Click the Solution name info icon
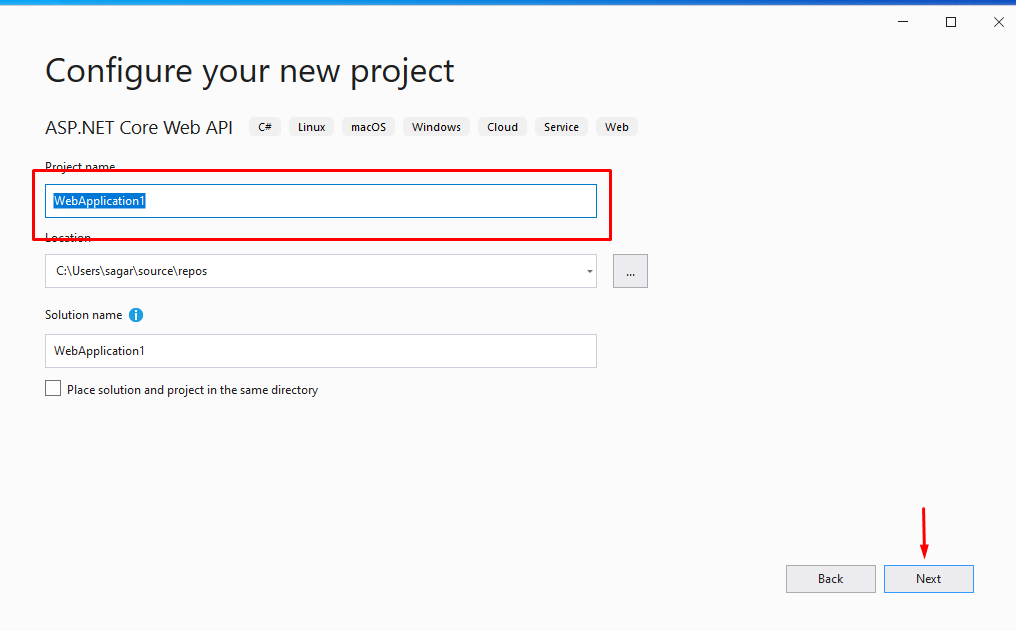The width and height of the screenshot is (1016, 631). click(x=136, y=315)
